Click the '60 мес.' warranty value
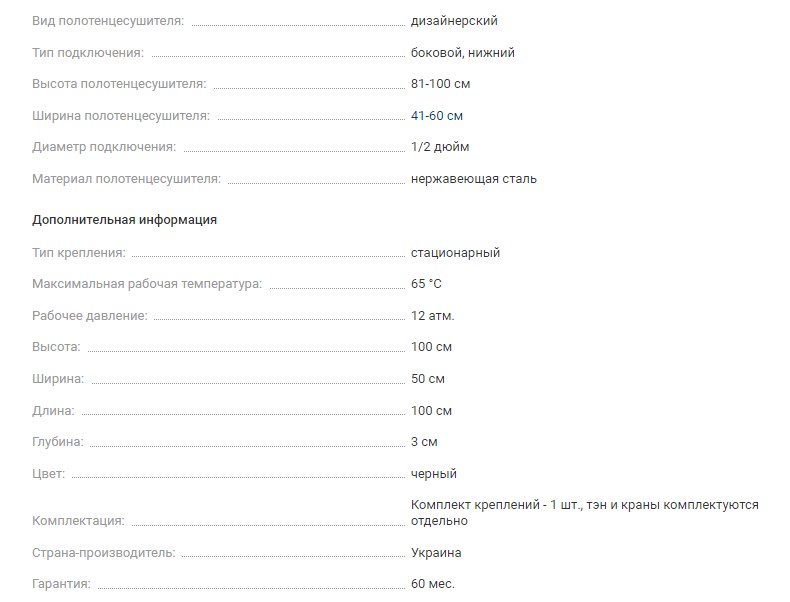The height and width of the screenshot is (602, 790). [x=432, y=584]
